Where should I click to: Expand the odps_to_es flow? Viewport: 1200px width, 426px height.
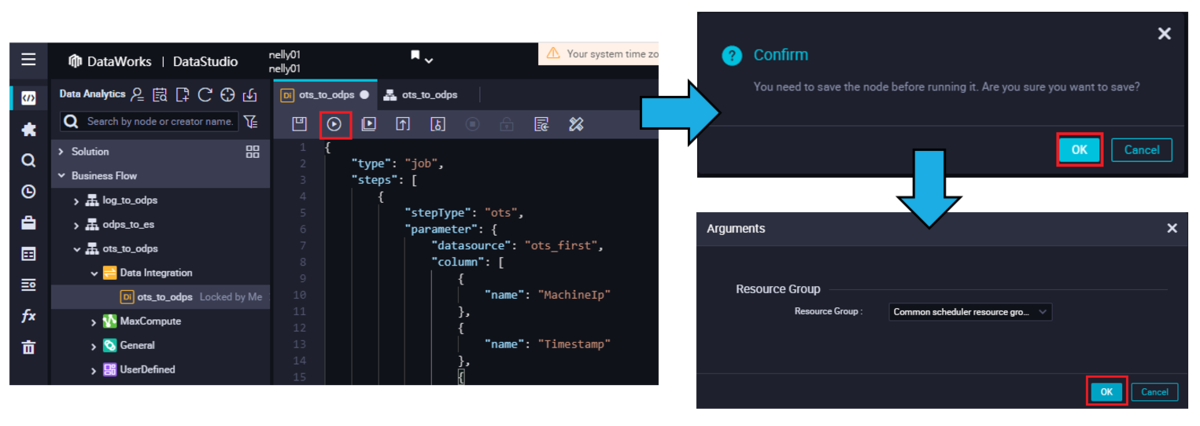pyautogui.click(x=76, y=225)
